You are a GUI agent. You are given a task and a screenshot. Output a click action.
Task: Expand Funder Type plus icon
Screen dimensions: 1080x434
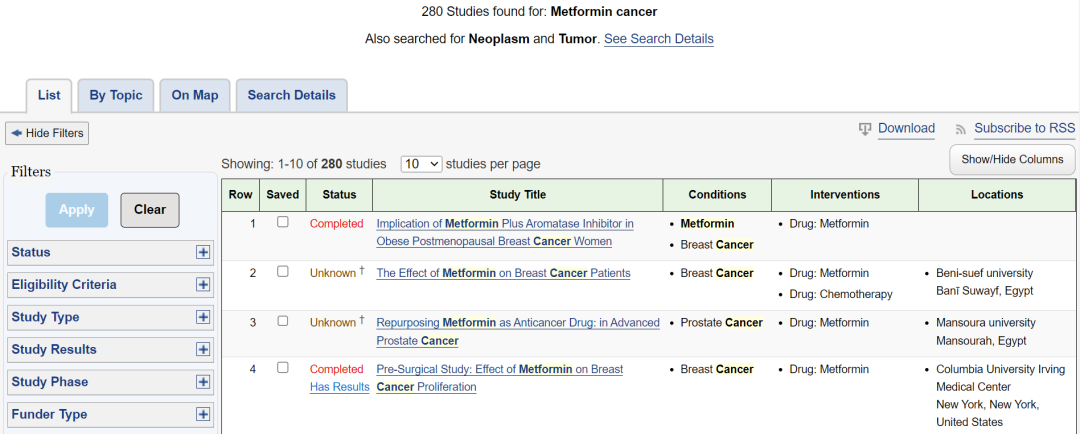click(202, 414)
